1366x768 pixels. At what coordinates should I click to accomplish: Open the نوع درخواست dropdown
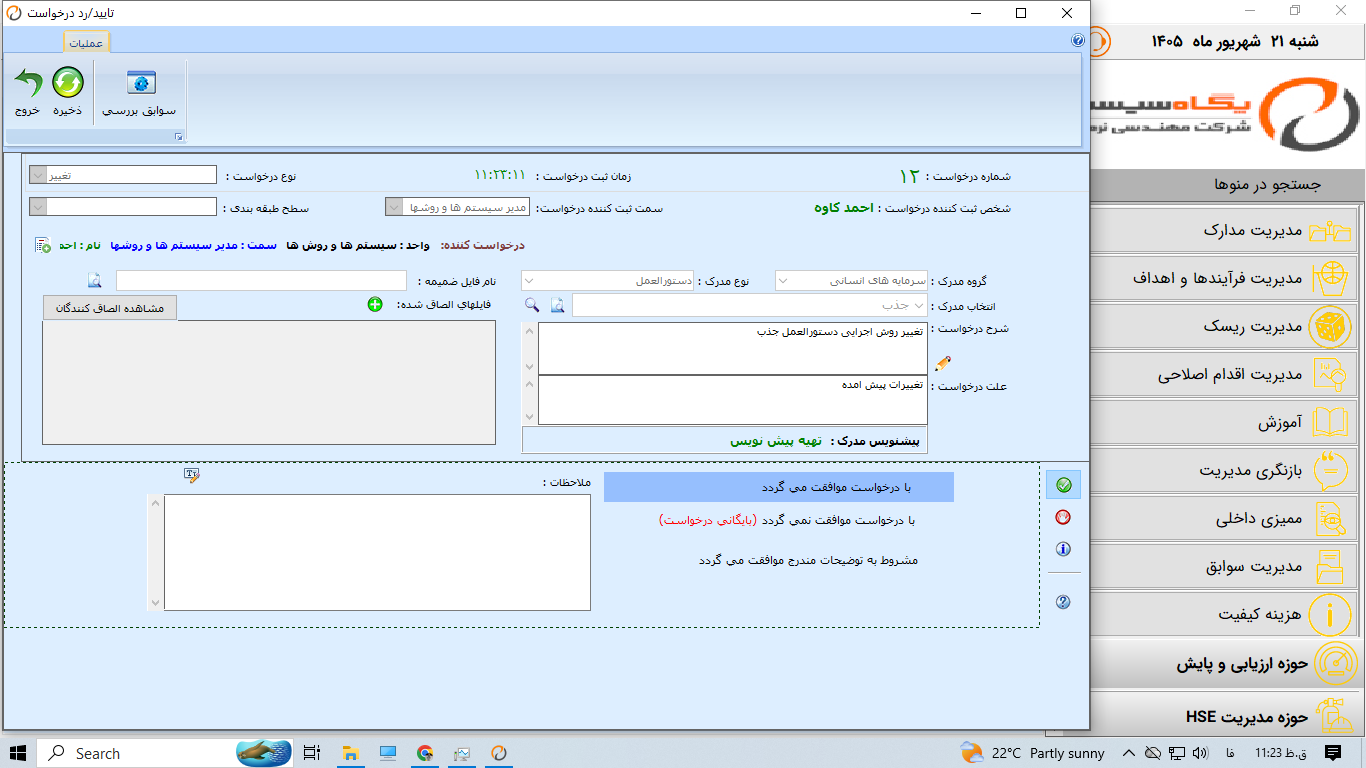[38, 175]
